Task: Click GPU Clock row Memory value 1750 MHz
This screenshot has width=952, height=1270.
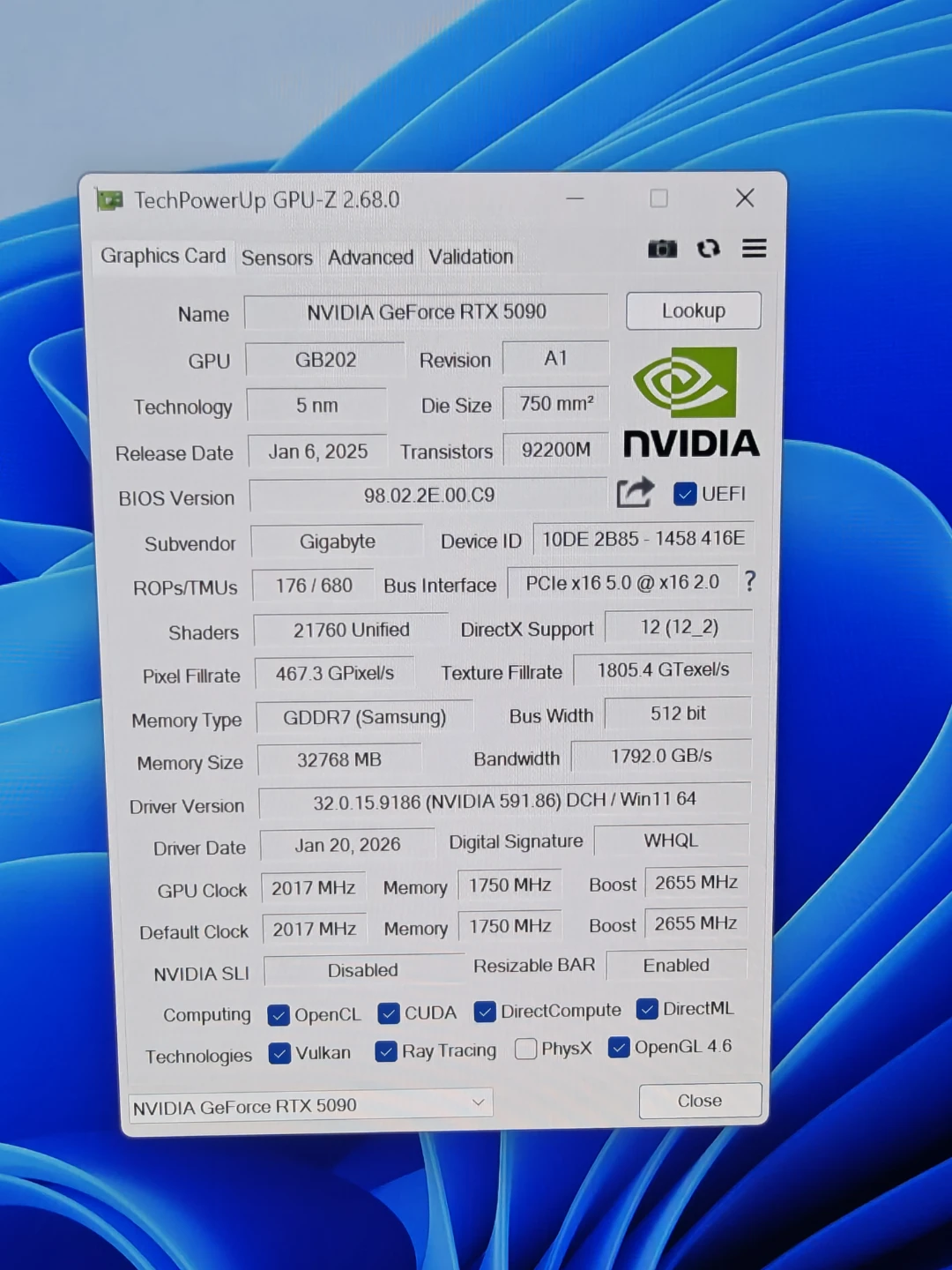Action: (x=510, y=885)
